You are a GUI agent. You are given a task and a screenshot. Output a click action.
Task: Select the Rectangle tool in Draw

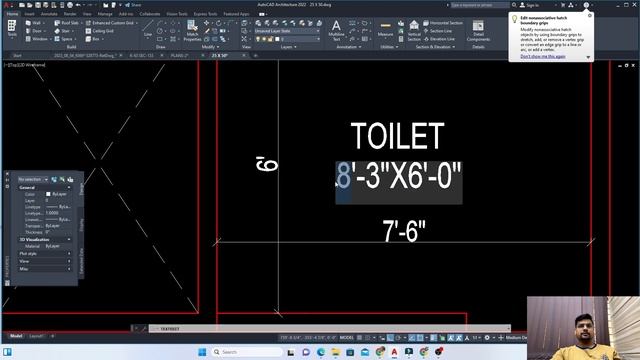(160, 39)
